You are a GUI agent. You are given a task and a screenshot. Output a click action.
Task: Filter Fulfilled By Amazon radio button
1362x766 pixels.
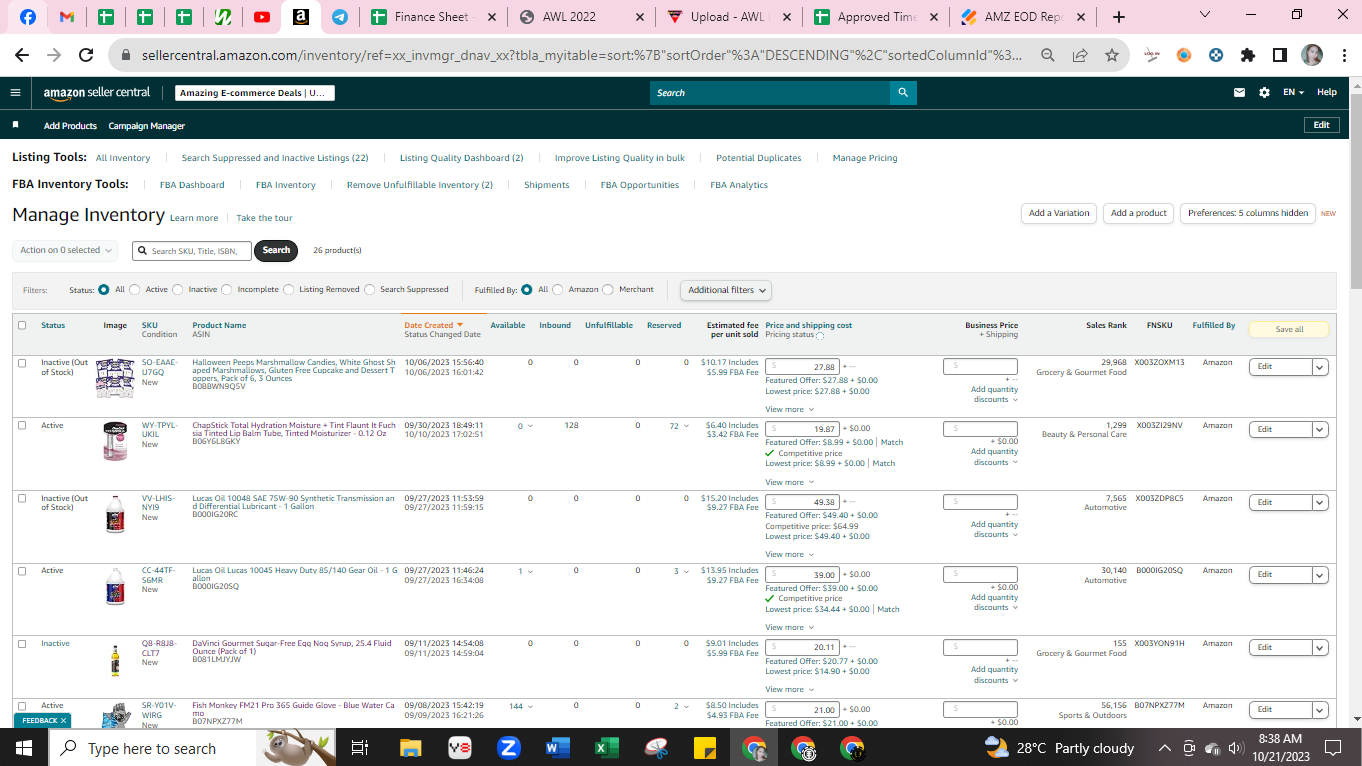coord(558,290)
